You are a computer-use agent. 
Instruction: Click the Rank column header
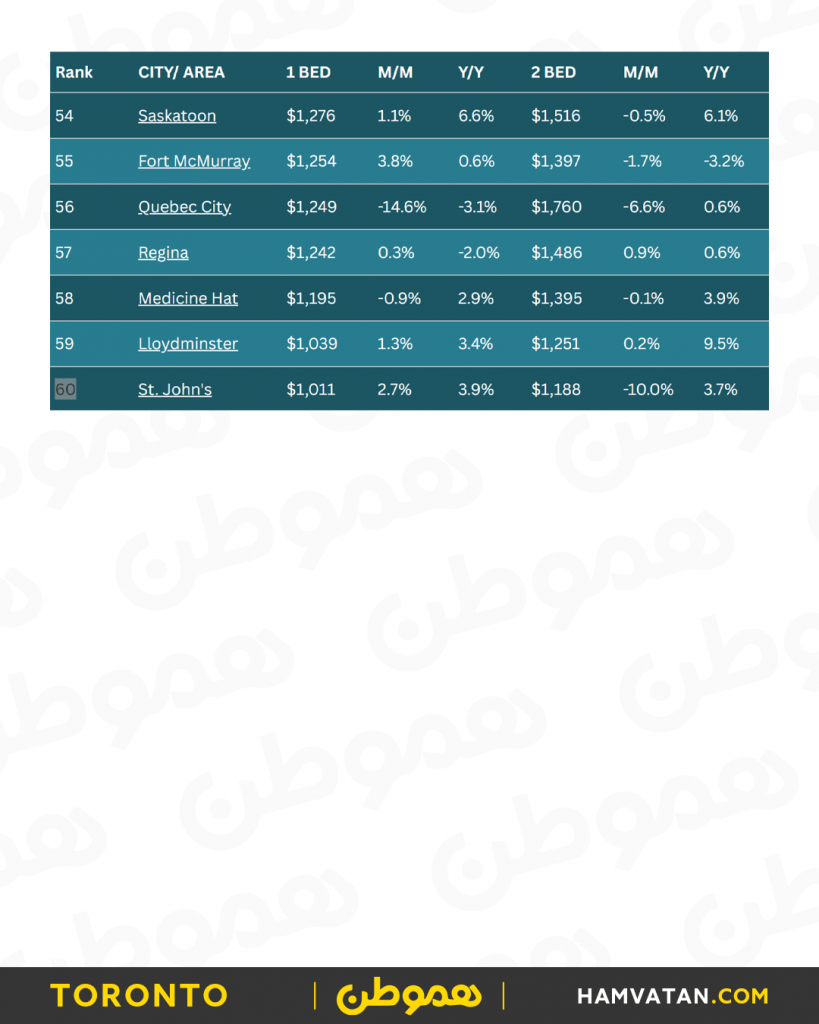(x=74, y=72)
